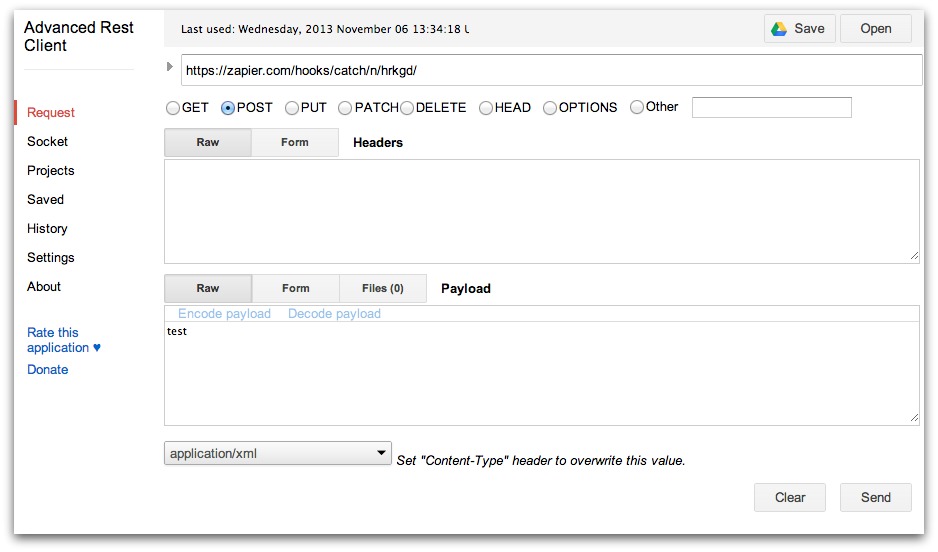
Task: Choose the PATCH request method
Action: 345,108
